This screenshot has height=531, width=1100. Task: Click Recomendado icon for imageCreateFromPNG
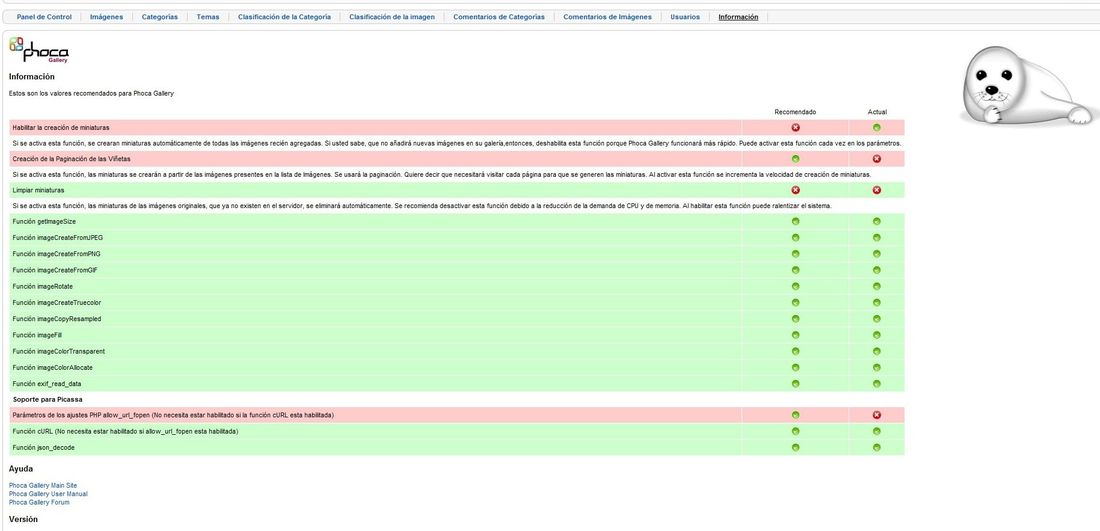click(x=795, y=253)
